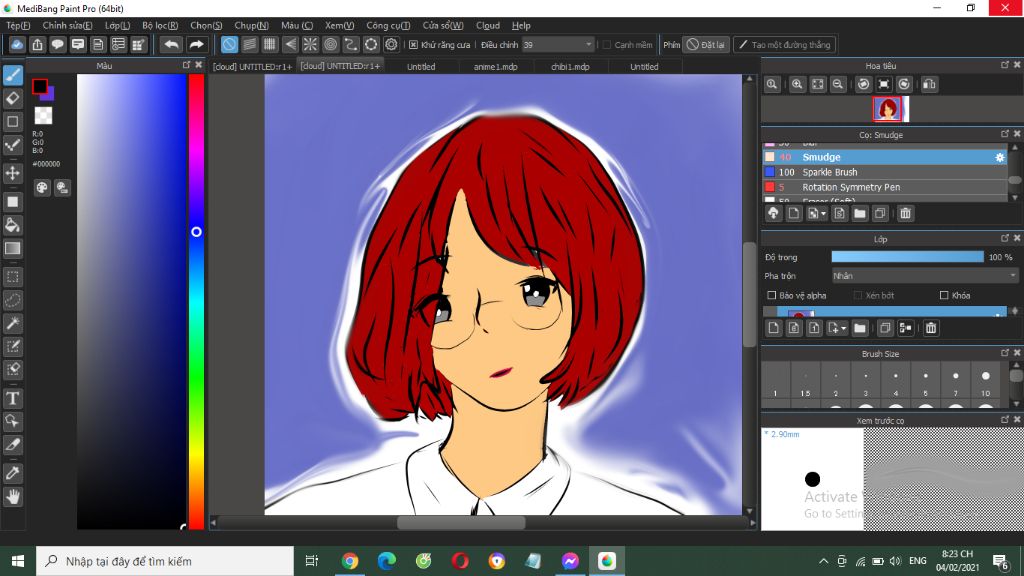Image resolution: width=1024 pixels, height=576 pixels.
Task: Click the Redo arrow in toolbar
Action: [x=196, y=44]
